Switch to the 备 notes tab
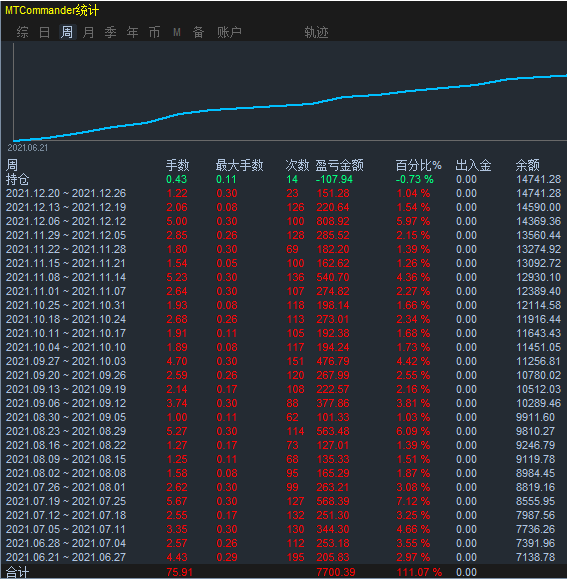 point(199,32)
